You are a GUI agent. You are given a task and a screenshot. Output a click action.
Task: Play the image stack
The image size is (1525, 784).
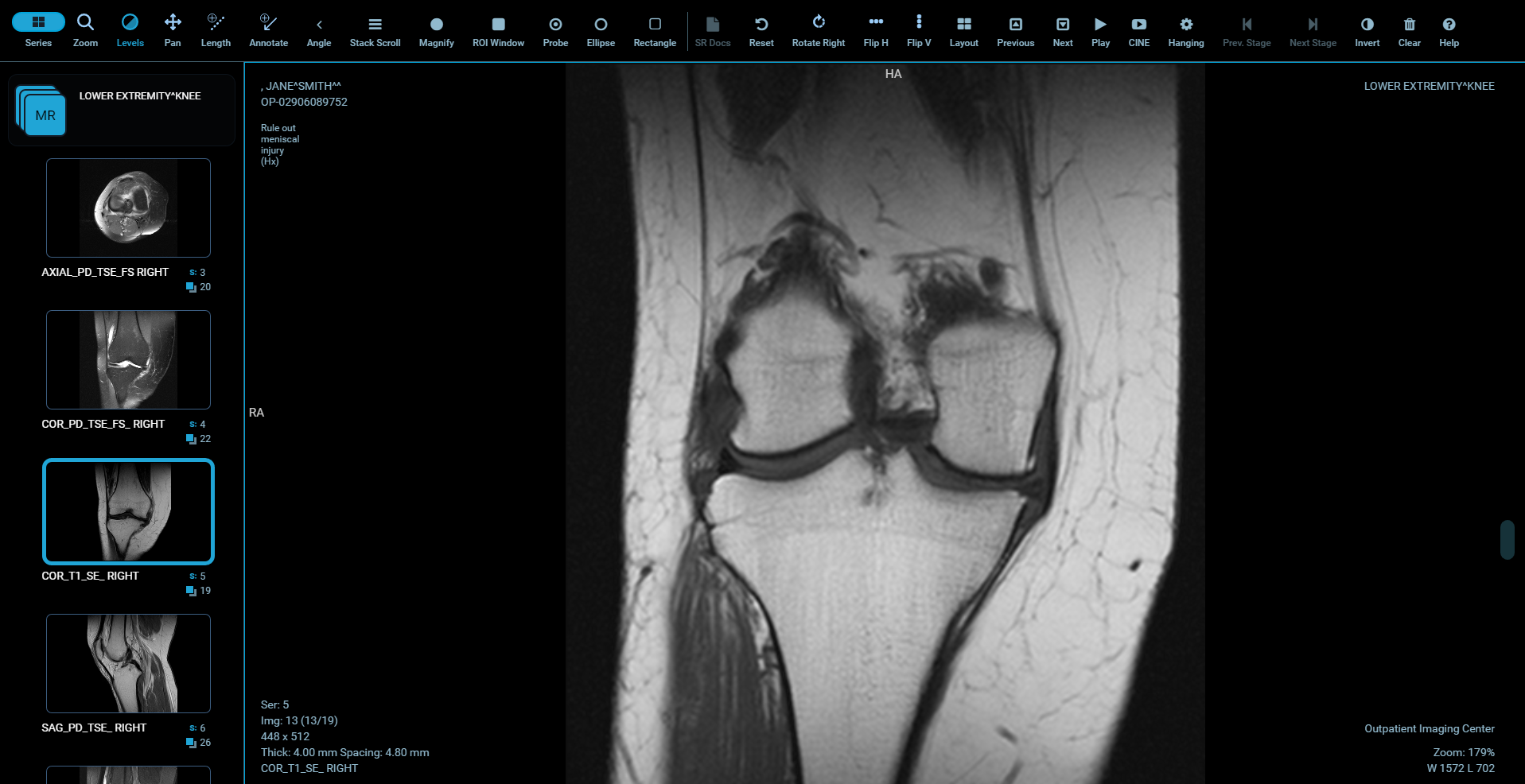(1100, 30)
